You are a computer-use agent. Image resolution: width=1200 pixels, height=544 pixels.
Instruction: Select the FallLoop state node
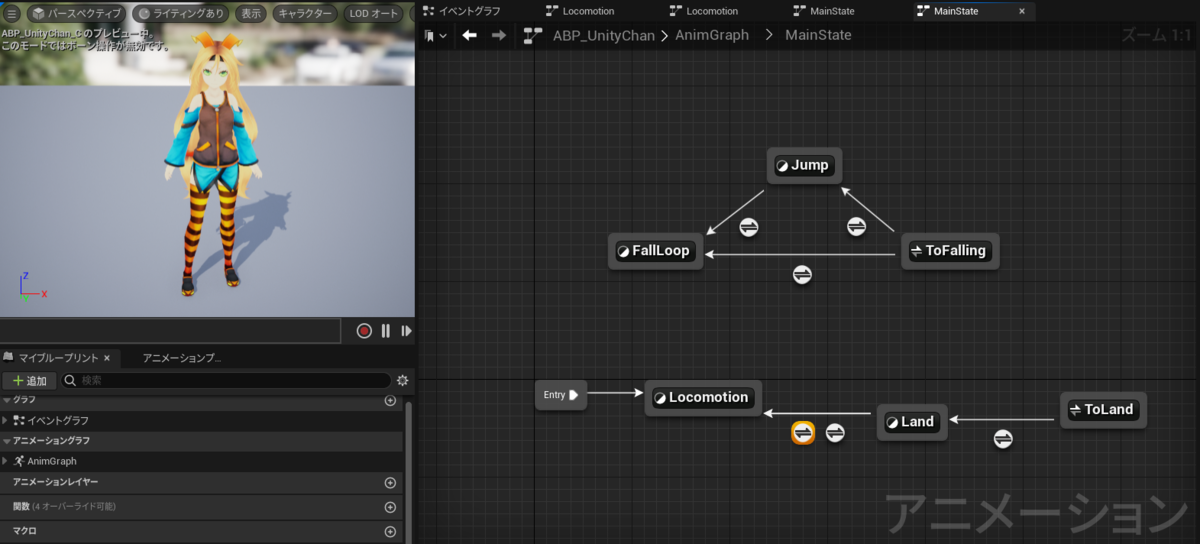[x=656, y=250]
